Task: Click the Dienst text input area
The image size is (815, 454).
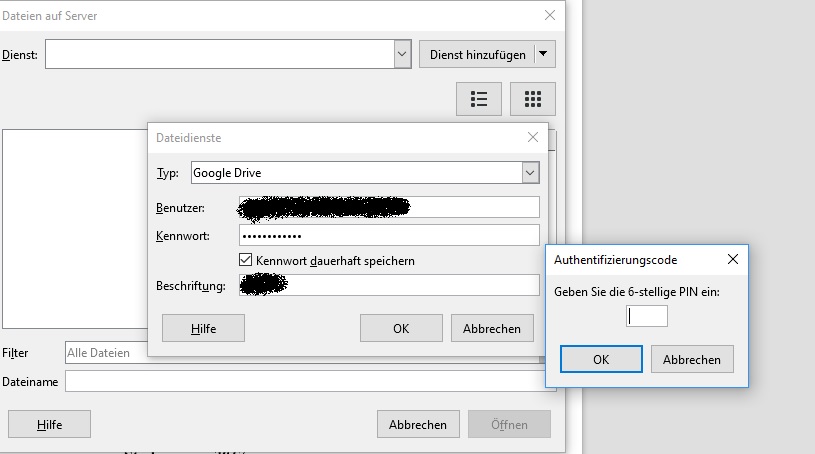Action: coord(219,54)
